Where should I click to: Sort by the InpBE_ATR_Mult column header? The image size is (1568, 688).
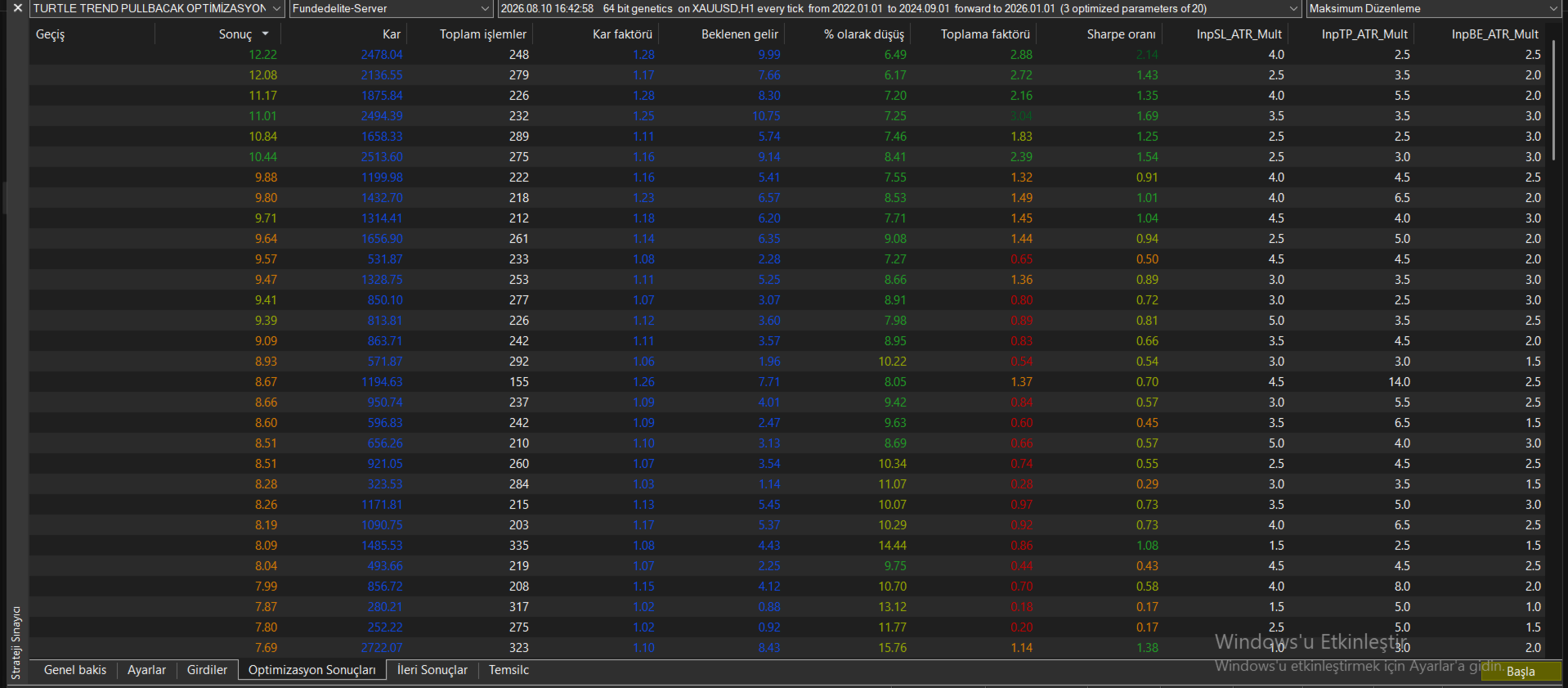[x=1495, y=34]
